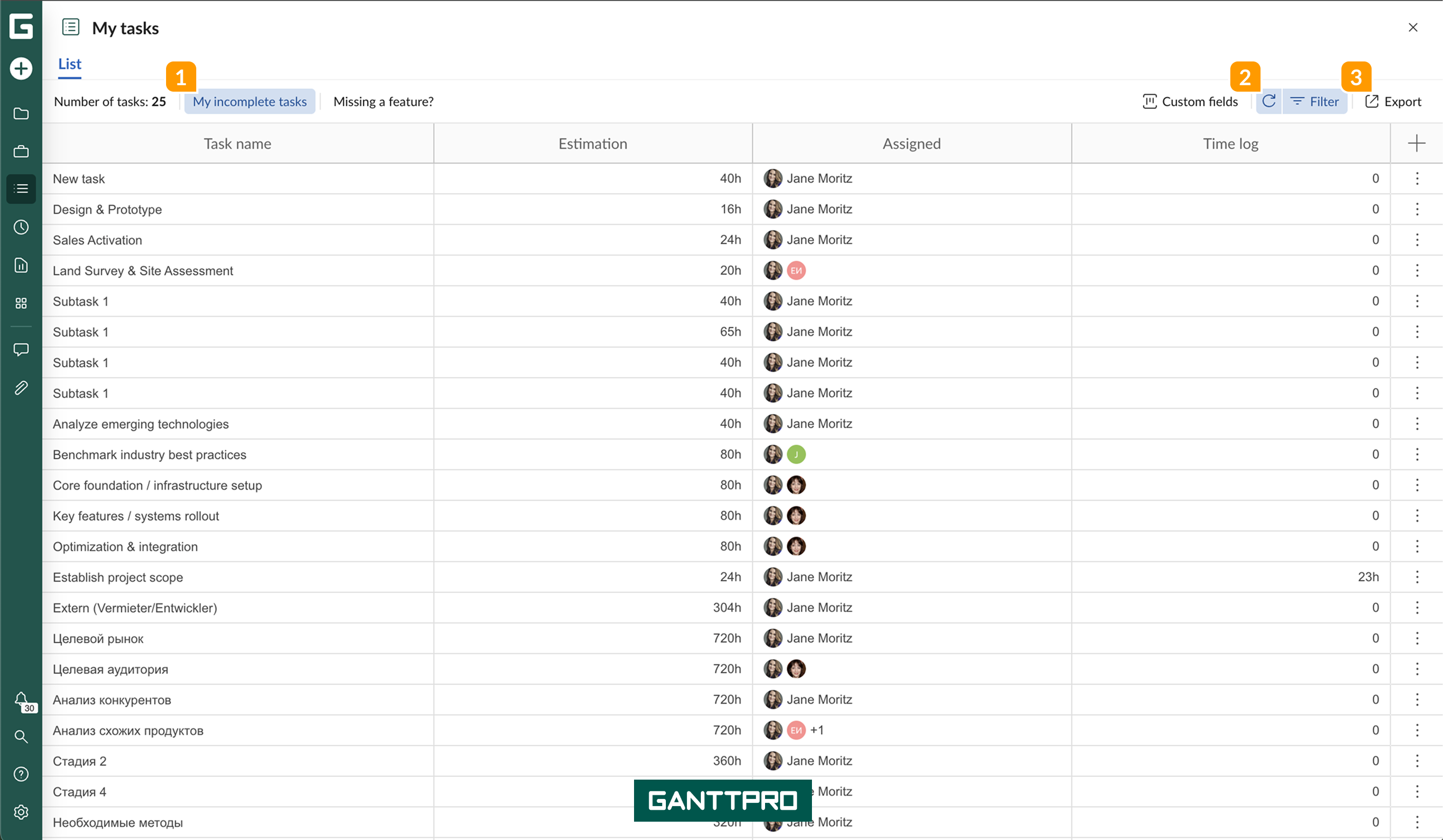Open row menu for Целевой рынок

click(1417, 638)
